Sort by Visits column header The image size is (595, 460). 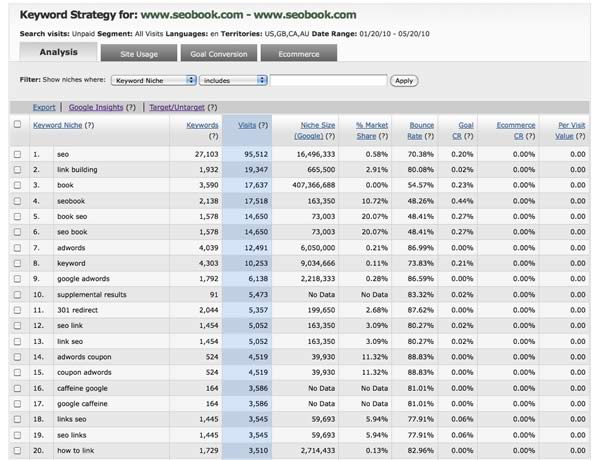click(x=247, y=125)
